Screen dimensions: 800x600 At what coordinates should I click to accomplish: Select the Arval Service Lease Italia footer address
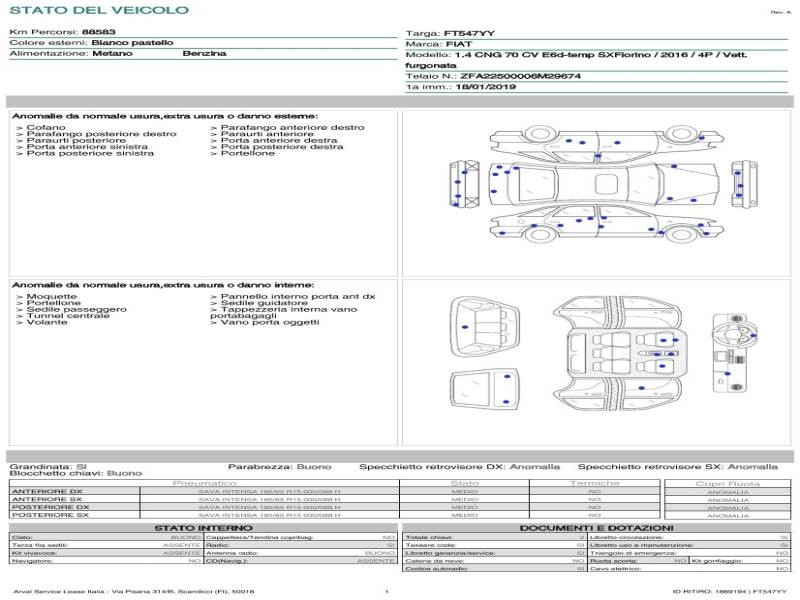point(134,592)
